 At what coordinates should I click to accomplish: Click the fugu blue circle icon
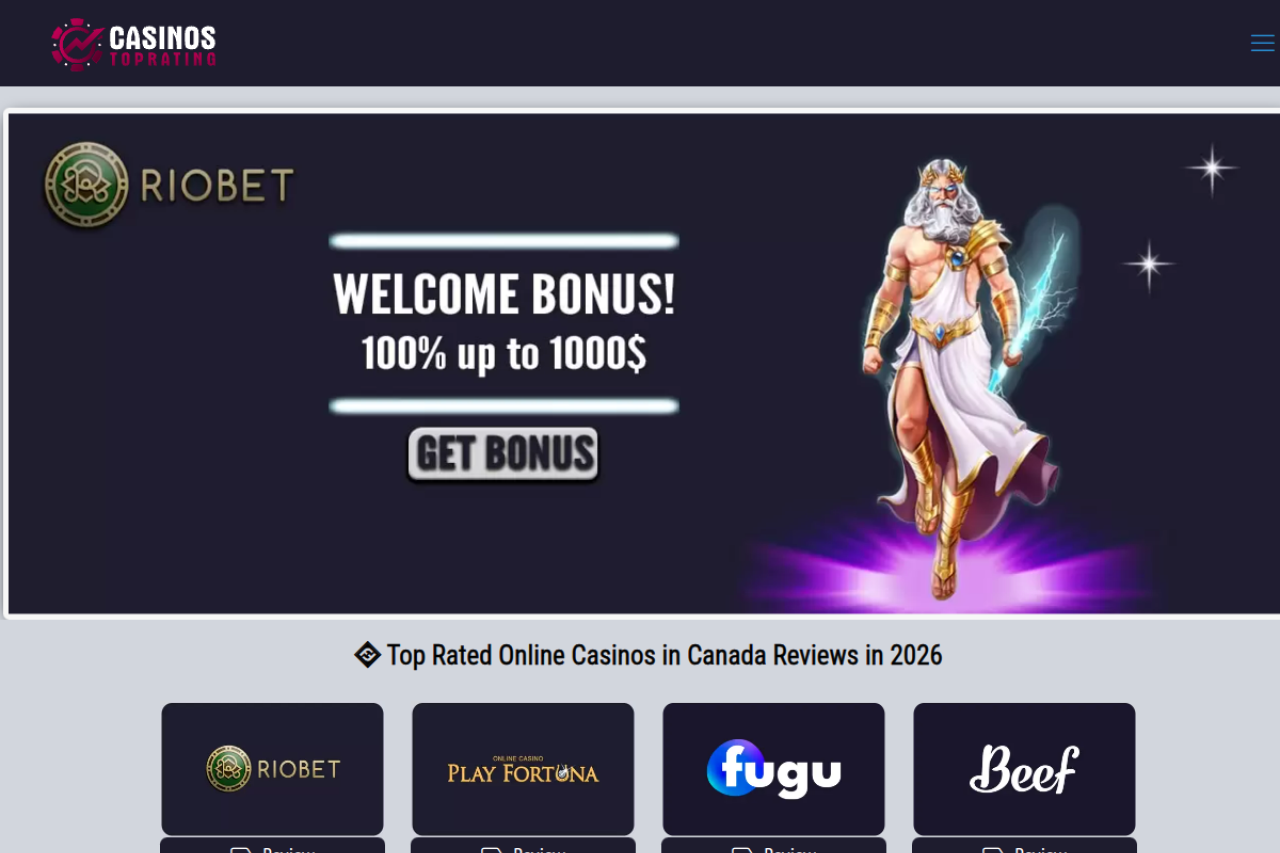735,768
